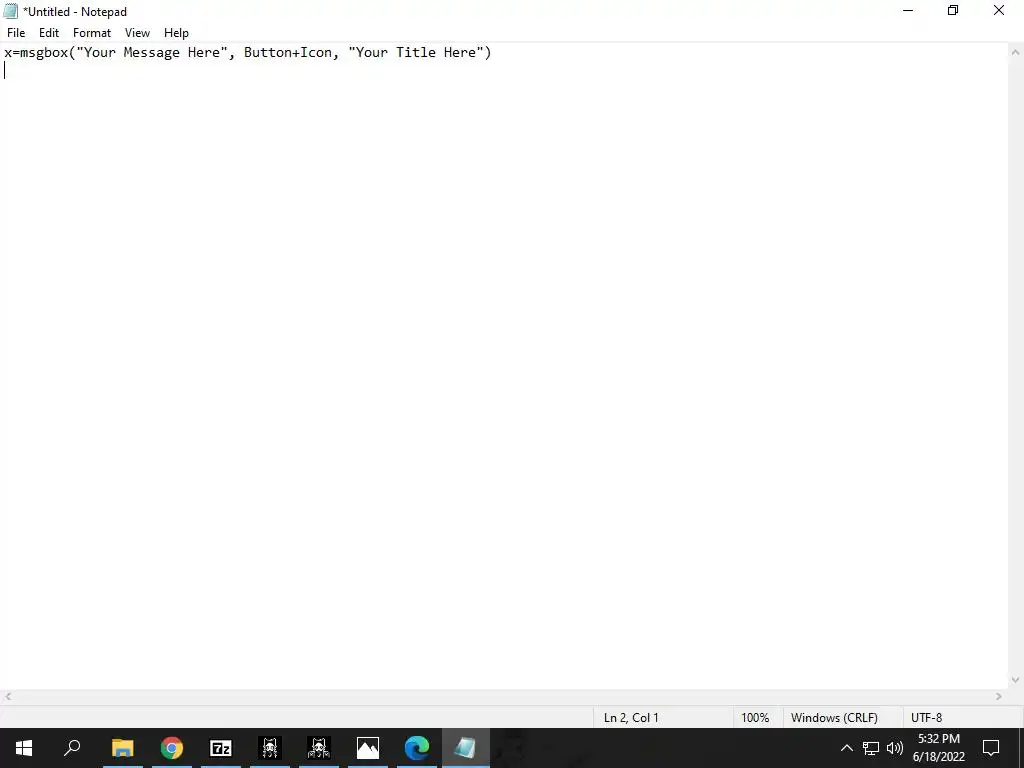Click the 100% zoom status entry
1024x768 pixels.
(758, 717)
